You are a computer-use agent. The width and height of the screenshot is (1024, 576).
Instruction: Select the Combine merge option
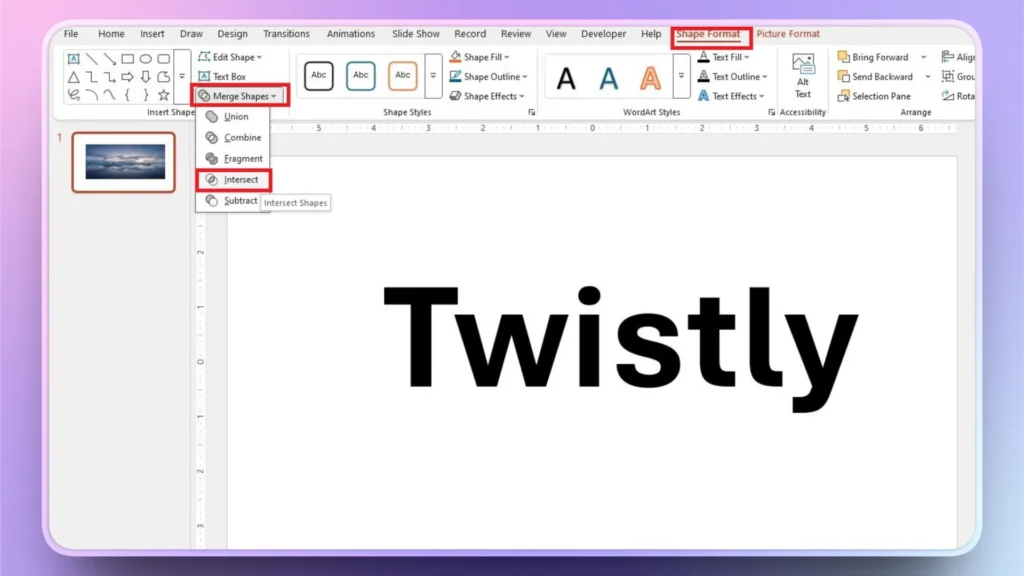236,137
